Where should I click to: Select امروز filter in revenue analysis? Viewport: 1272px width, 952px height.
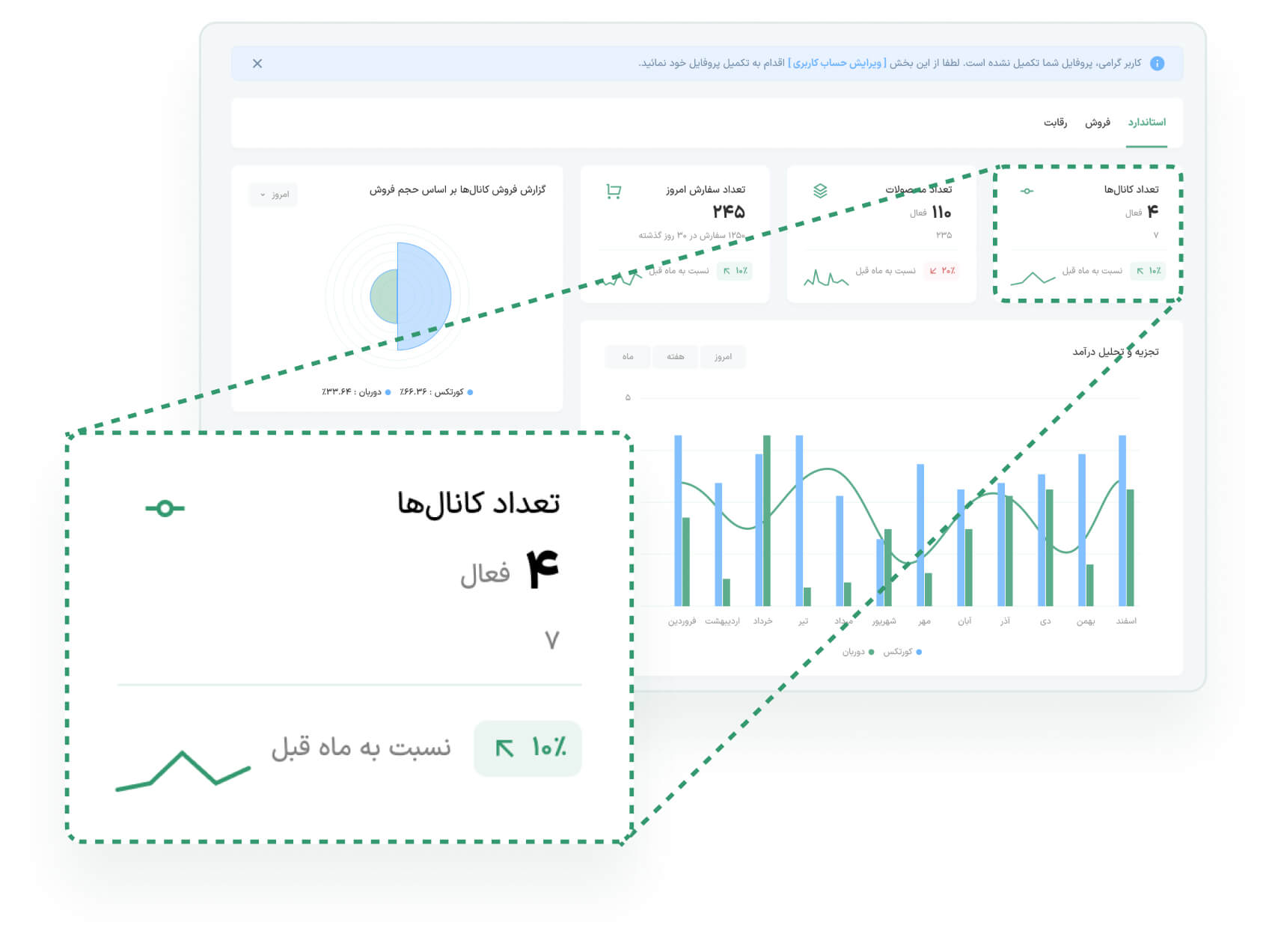click(x=723, y=357)
